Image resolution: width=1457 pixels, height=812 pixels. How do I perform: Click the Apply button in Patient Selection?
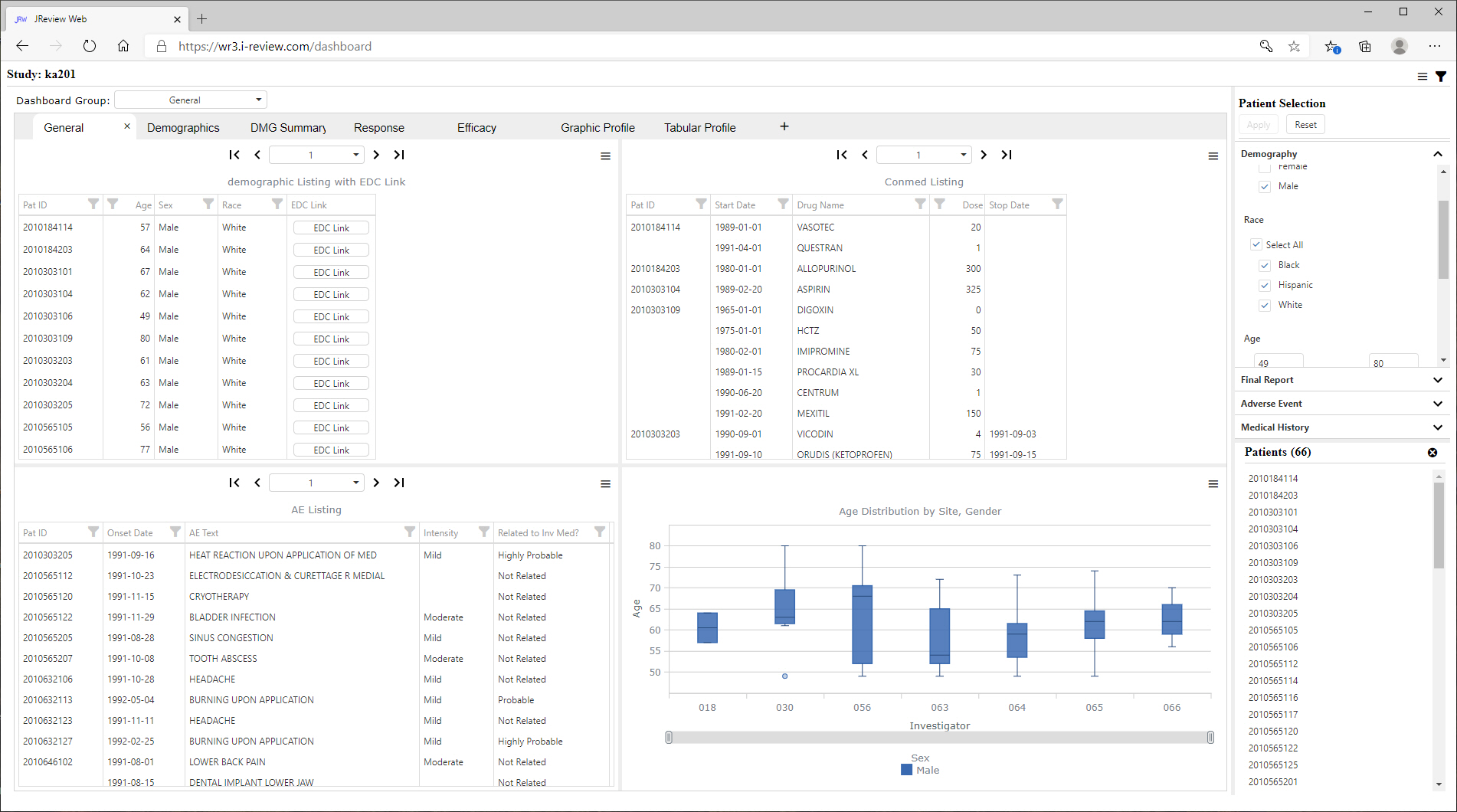pyautogui.click(x=1258, y=125)
